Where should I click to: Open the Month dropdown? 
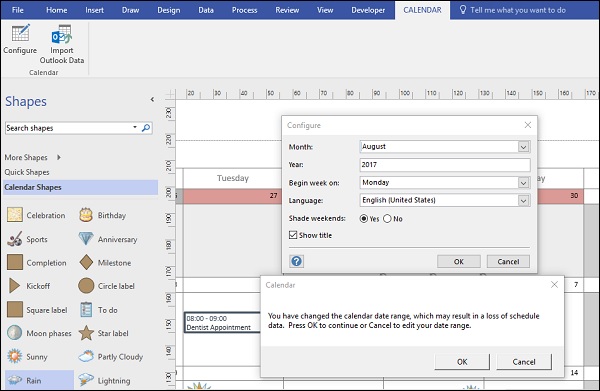click(523, 147)
